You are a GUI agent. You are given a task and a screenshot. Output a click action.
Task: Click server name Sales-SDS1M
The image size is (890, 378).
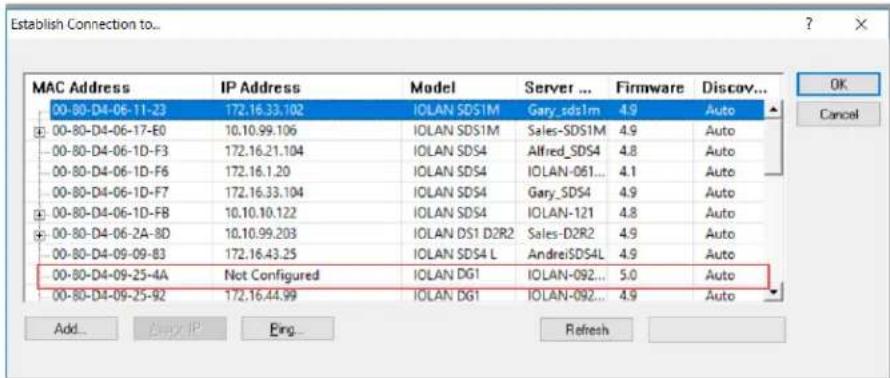click(566, 131)
